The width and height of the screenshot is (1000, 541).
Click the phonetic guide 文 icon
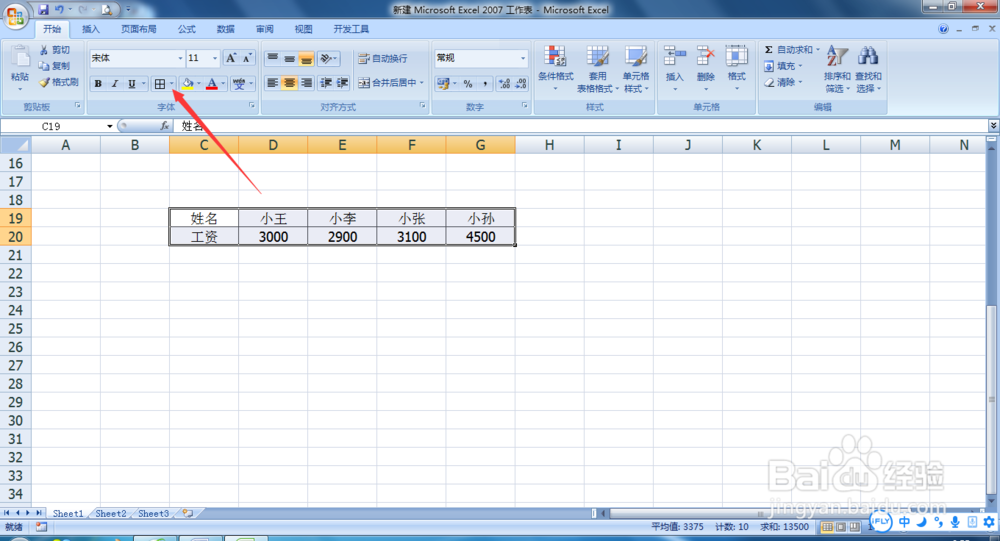[239, 84]
